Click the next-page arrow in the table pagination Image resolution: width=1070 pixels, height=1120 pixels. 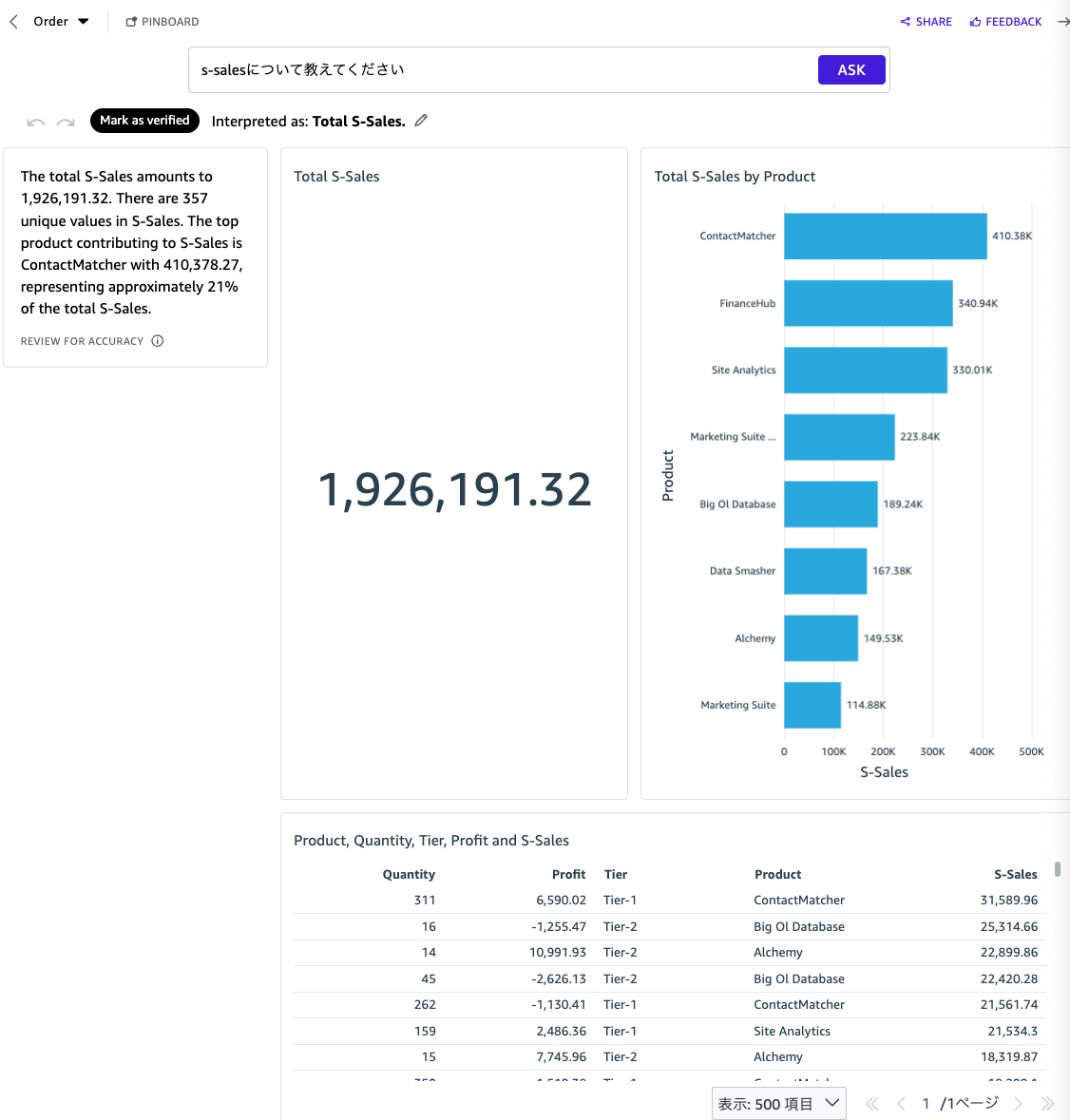[x=1018, y=1103]
